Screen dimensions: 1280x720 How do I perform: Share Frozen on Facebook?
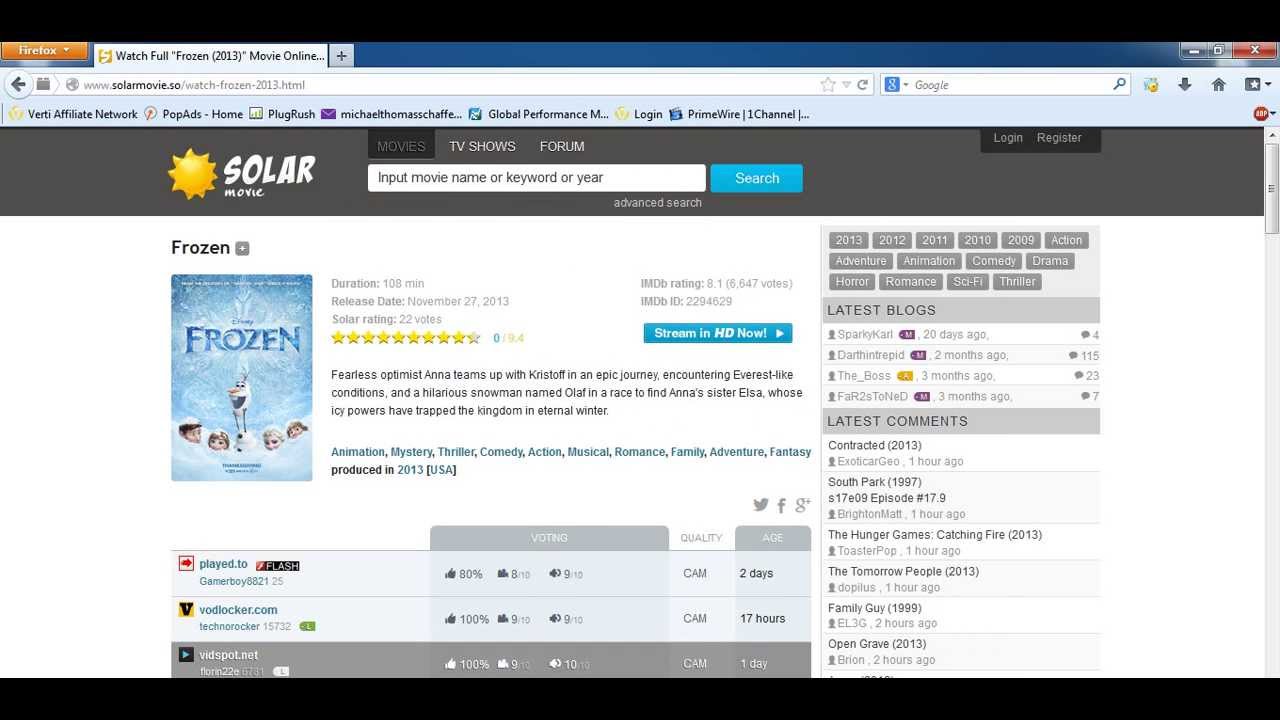point(782,506)
